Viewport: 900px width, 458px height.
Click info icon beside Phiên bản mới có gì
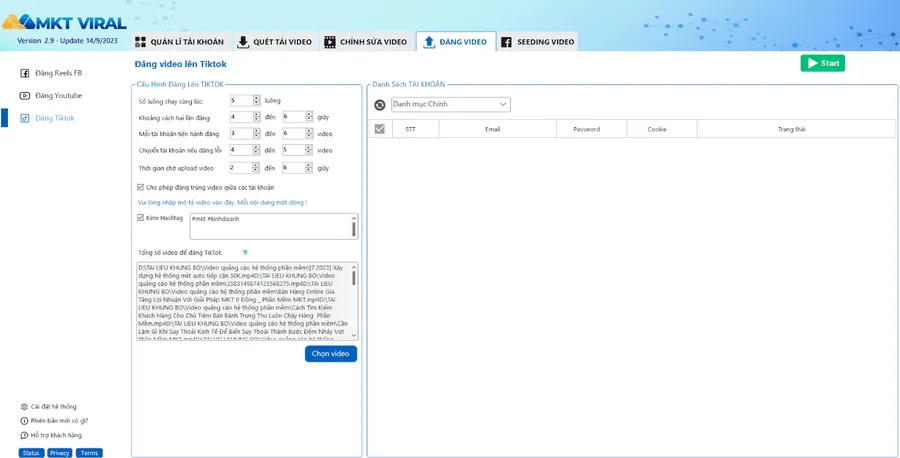pos(24,421)
